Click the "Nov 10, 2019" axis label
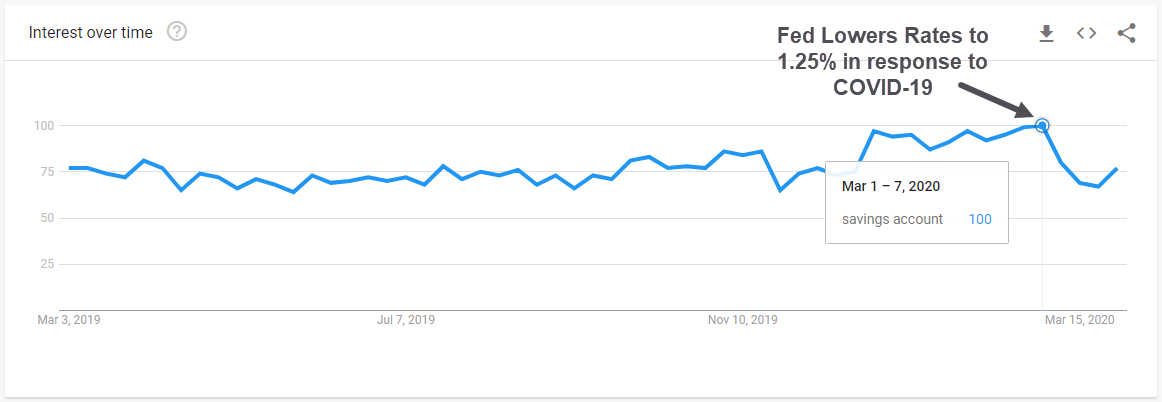Viewport: 1162px width, 402px height. pos(742,320)
